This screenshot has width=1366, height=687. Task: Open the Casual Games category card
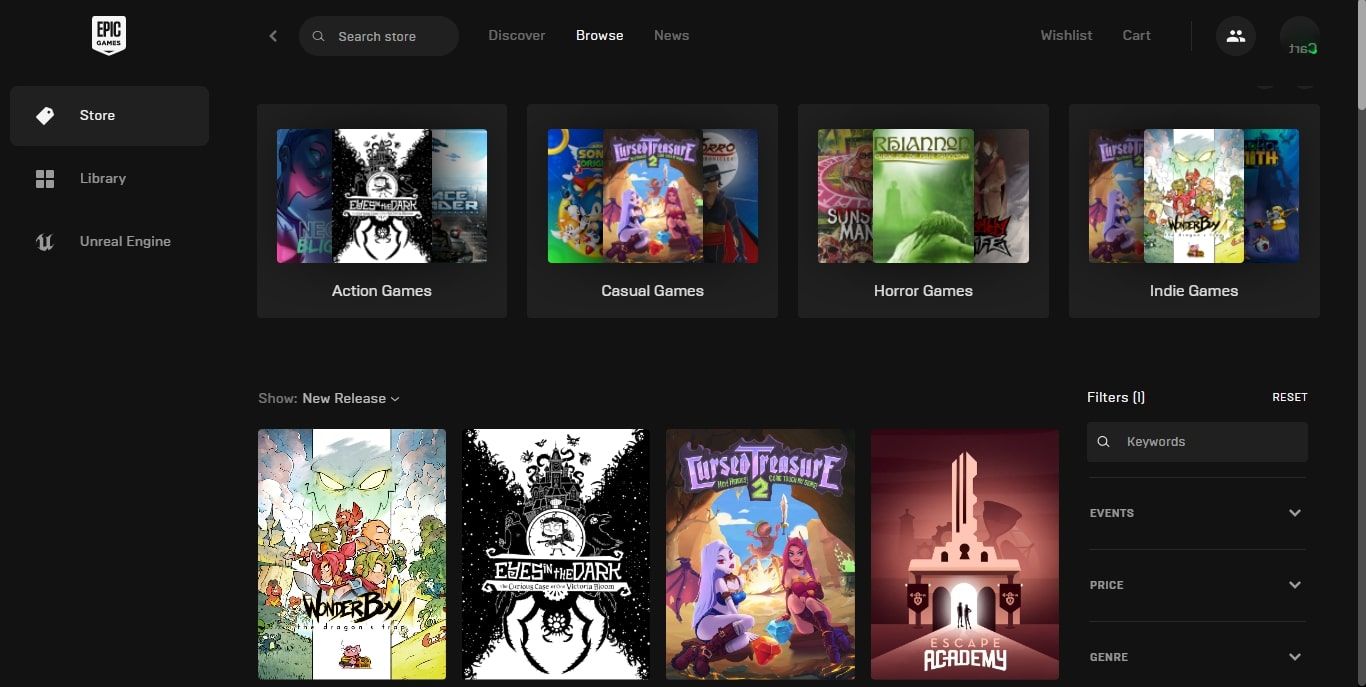pos(652,211)
